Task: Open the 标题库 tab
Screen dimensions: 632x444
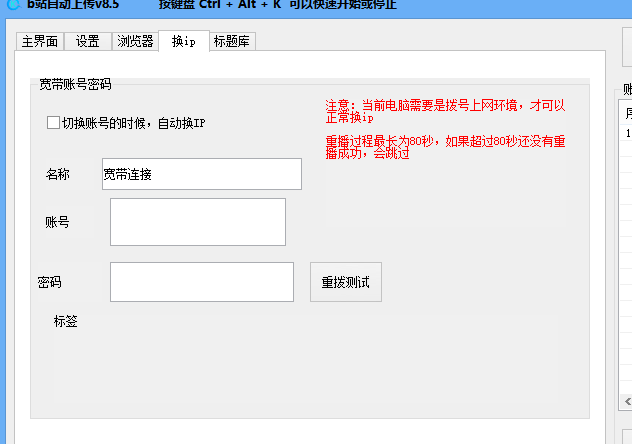Action: click(232, 41)
